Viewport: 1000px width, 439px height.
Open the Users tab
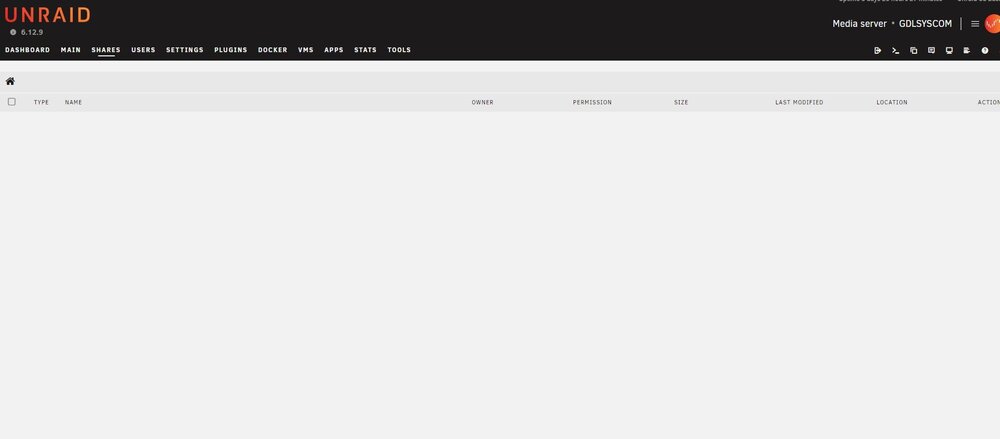coord(143,50)
